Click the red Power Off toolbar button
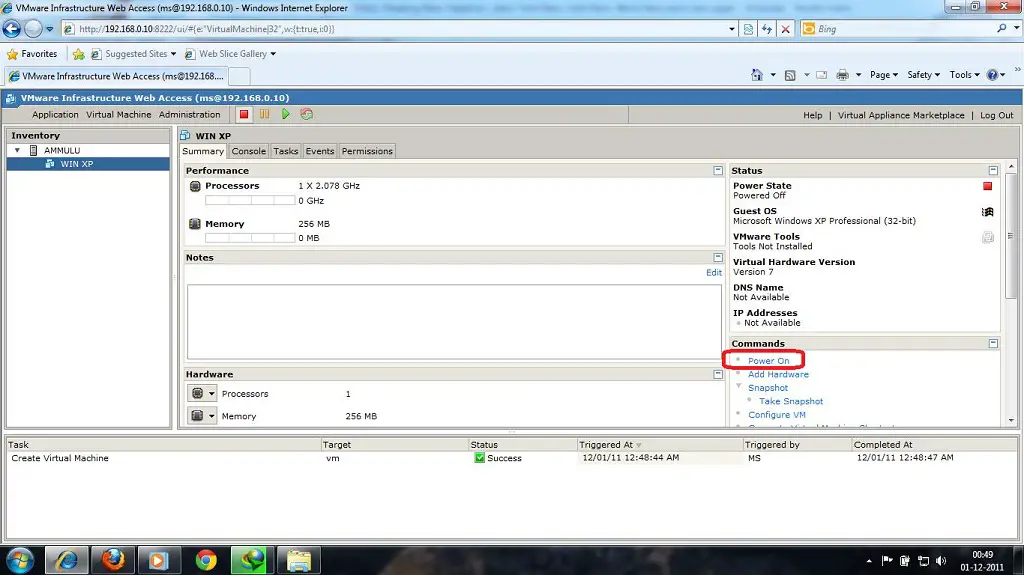 point(244,114)
